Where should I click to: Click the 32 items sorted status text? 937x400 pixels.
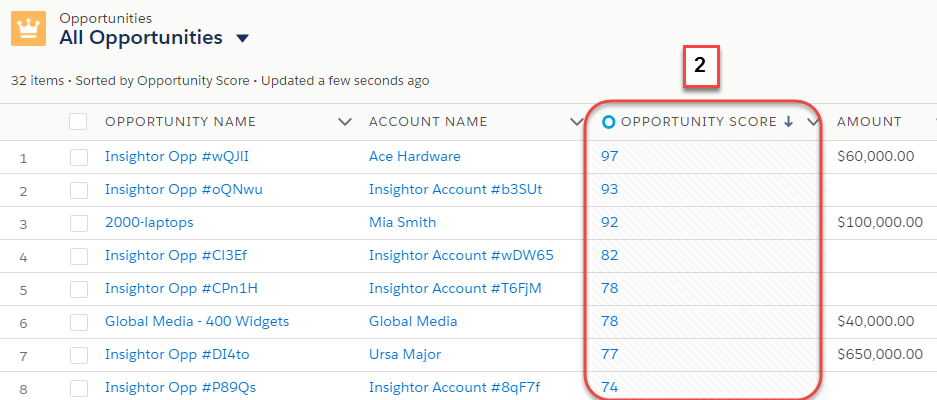220,81
